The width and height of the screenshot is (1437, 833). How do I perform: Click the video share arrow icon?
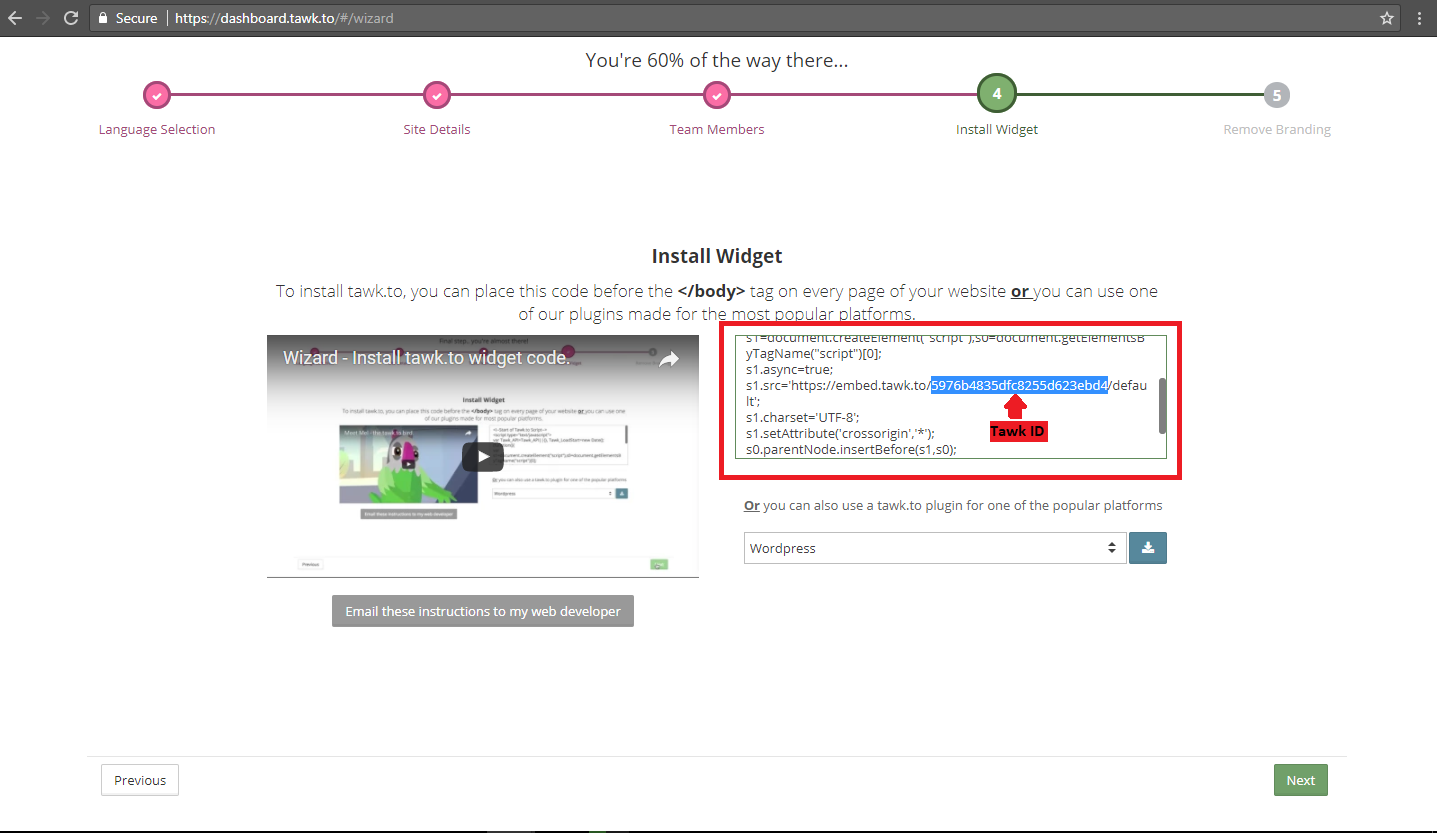pyautogui.click(x=668, y=359)
